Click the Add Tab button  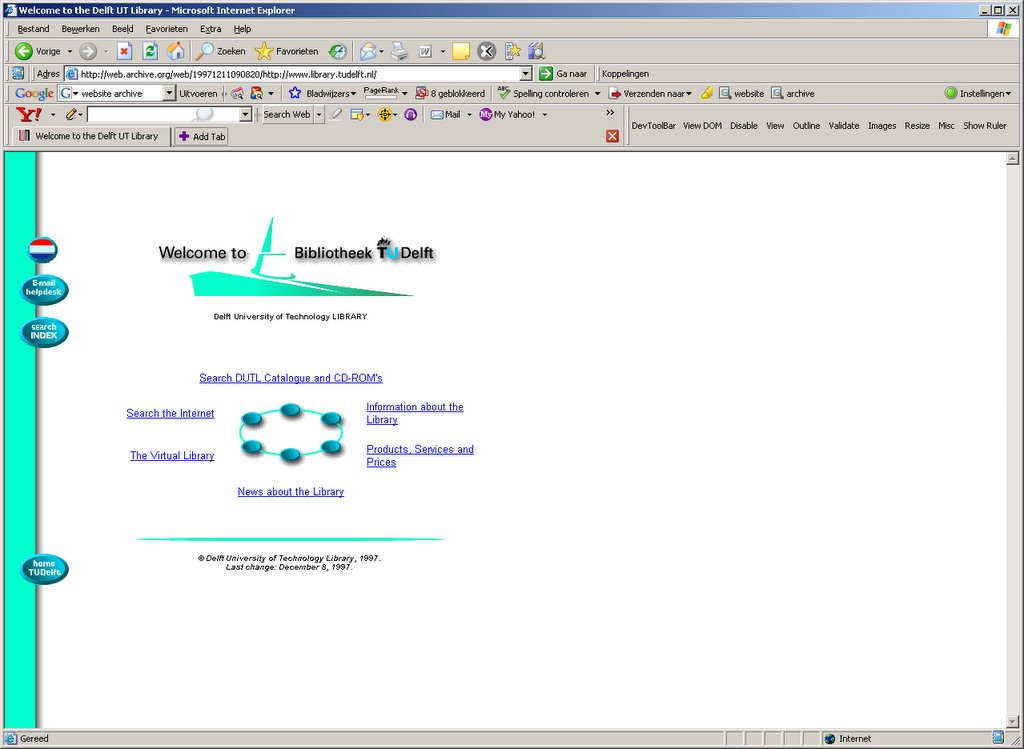click(x=202, y=136)
